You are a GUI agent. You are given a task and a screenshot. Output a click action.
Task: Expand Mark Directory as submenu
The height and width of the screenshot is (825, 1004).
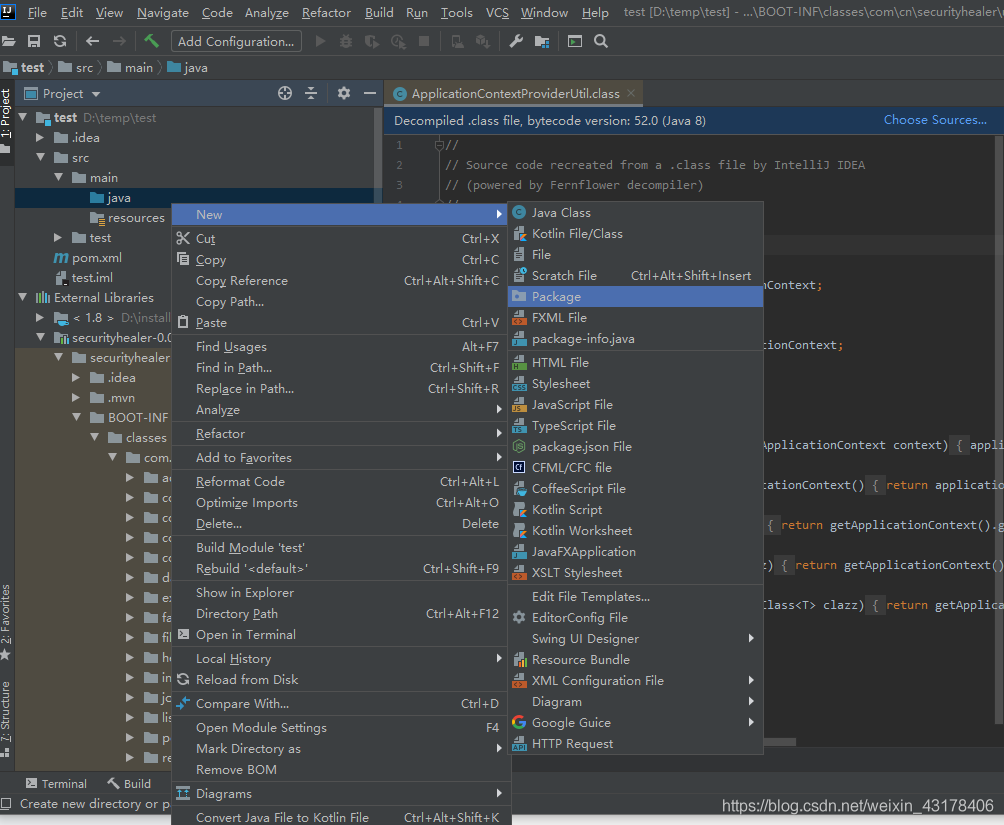339,749
